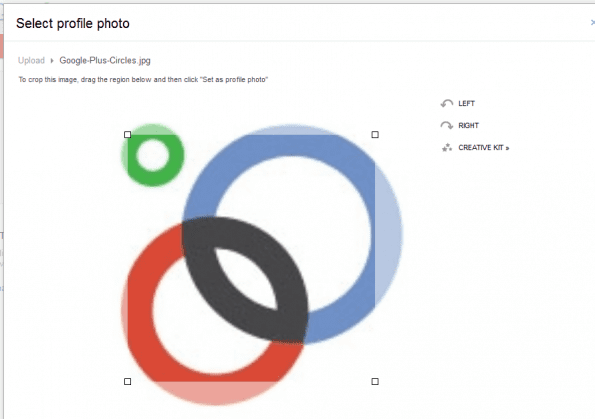595x419 pixels.
Task: Go back to Upload in the breadcrumb
Action: pyautogui.click(x=31, y=60)
